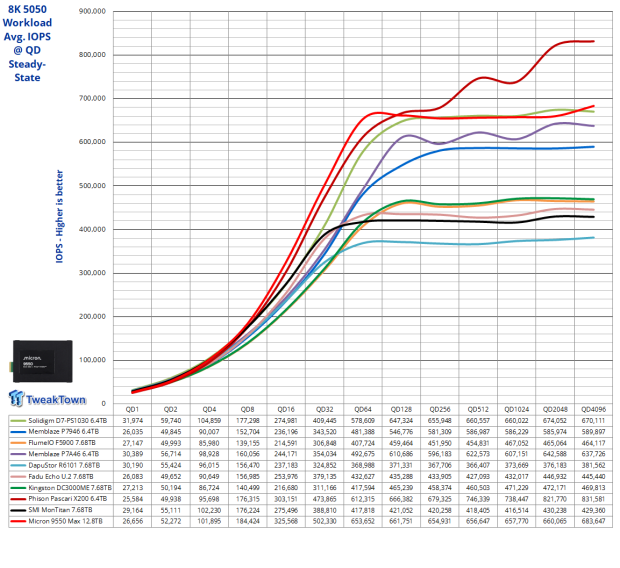Click the 500,000 y-axis label
Screen dimensions: 620x568
click(92, 186)
